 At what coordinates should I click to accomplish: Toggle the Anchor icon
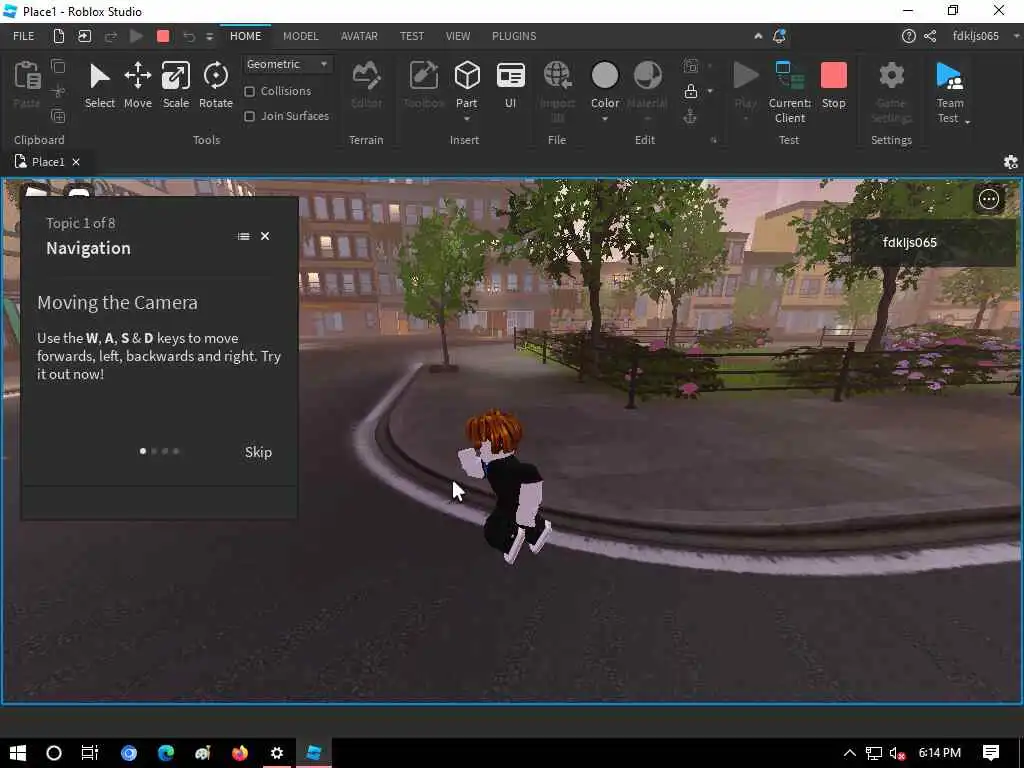click(690, 117)
